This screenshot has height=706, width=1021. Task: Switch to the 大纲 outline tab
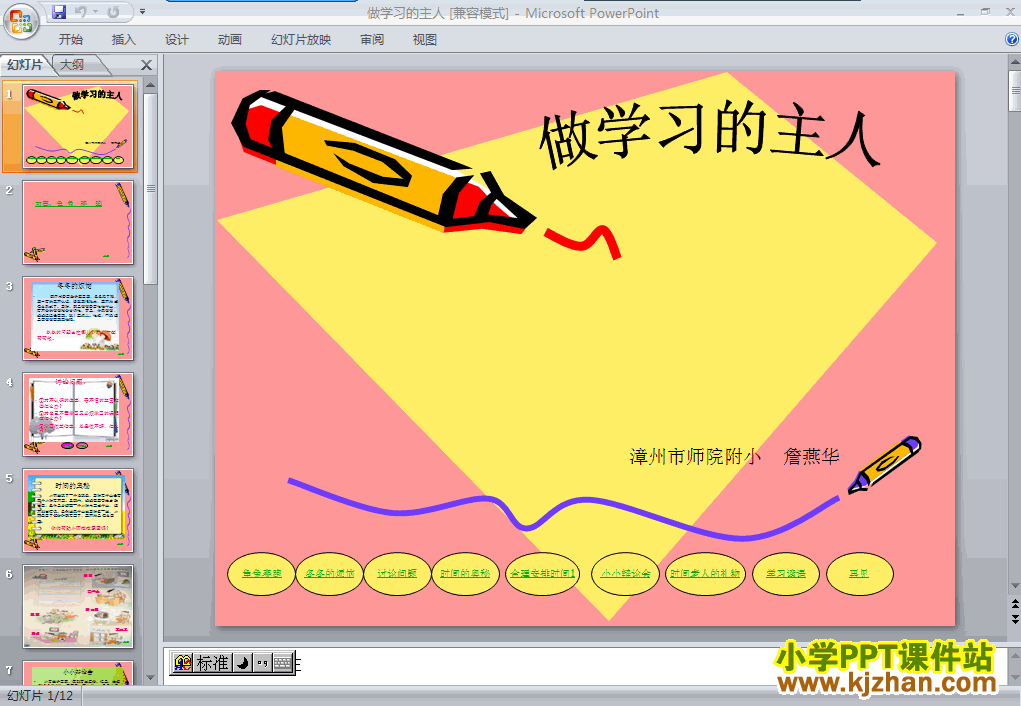(x=73, y=64)
